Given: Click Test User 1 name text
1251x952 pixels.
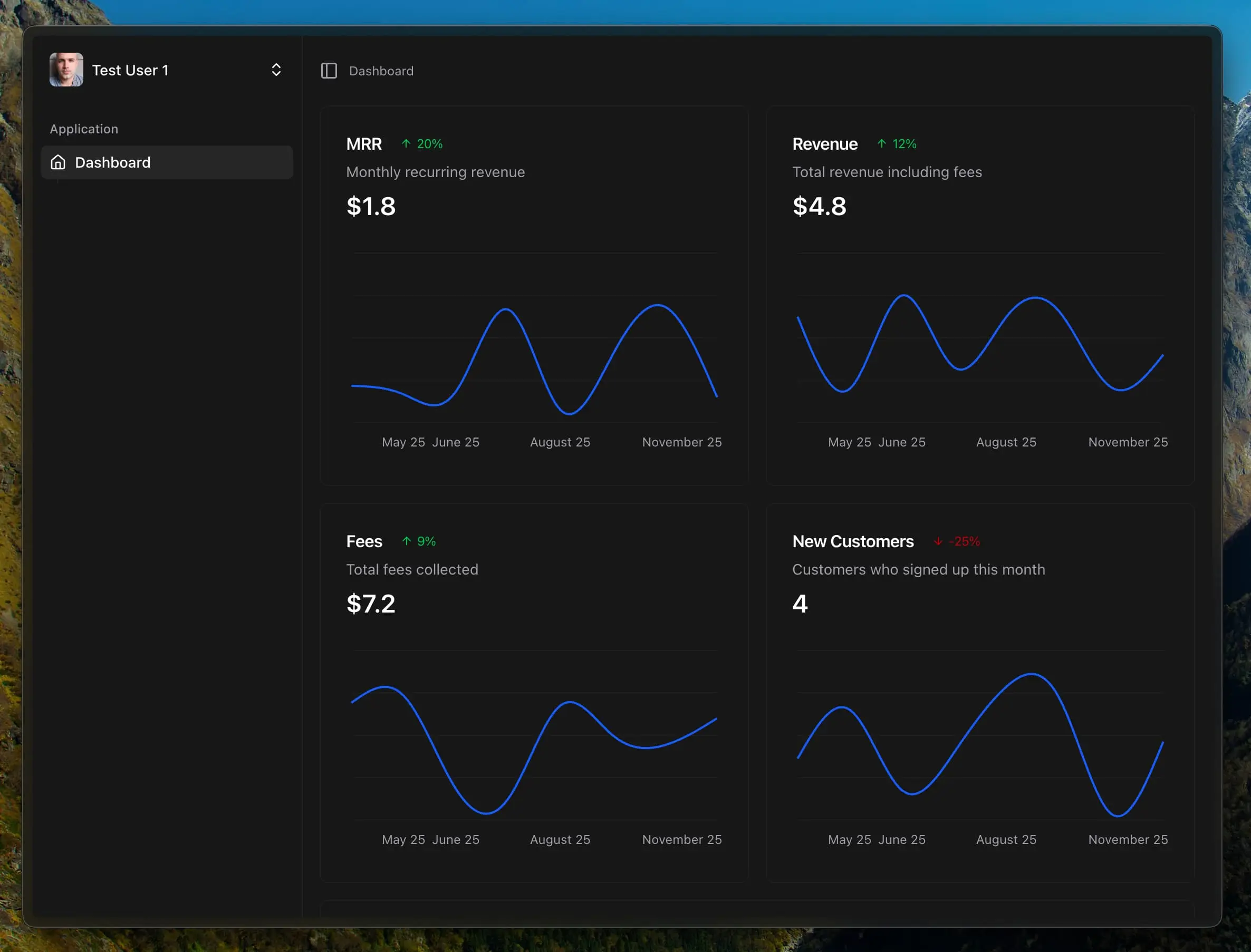Looking at the screenshot, I should (x=130, y=70).
